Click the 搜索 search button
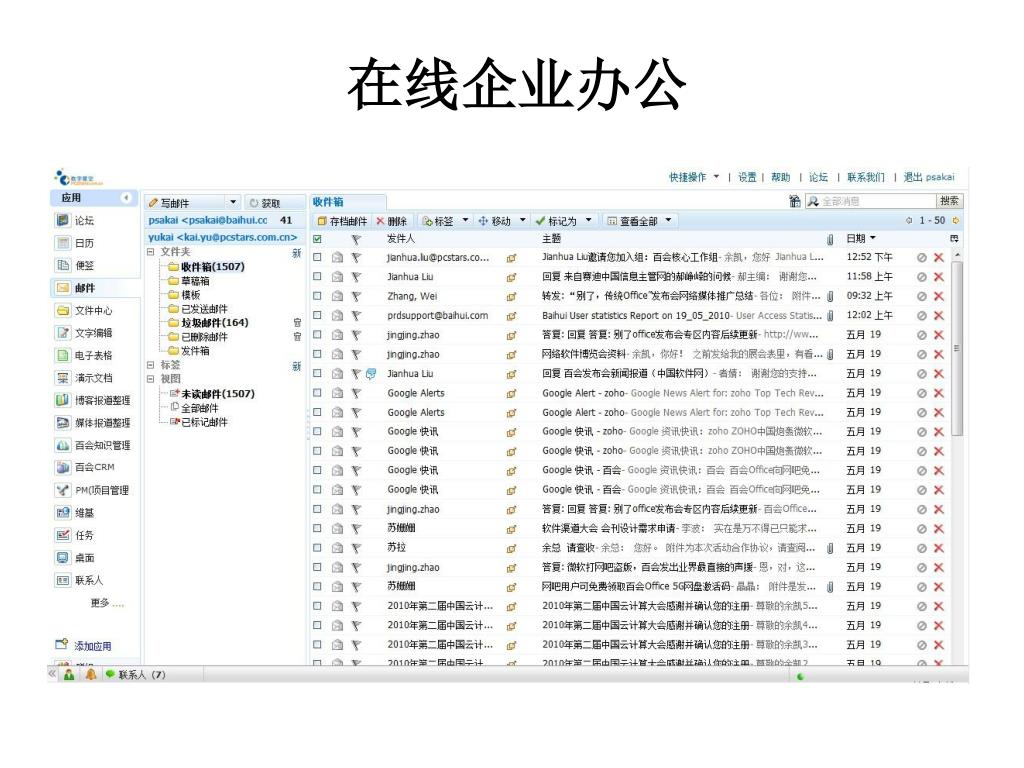 point(949,201)
